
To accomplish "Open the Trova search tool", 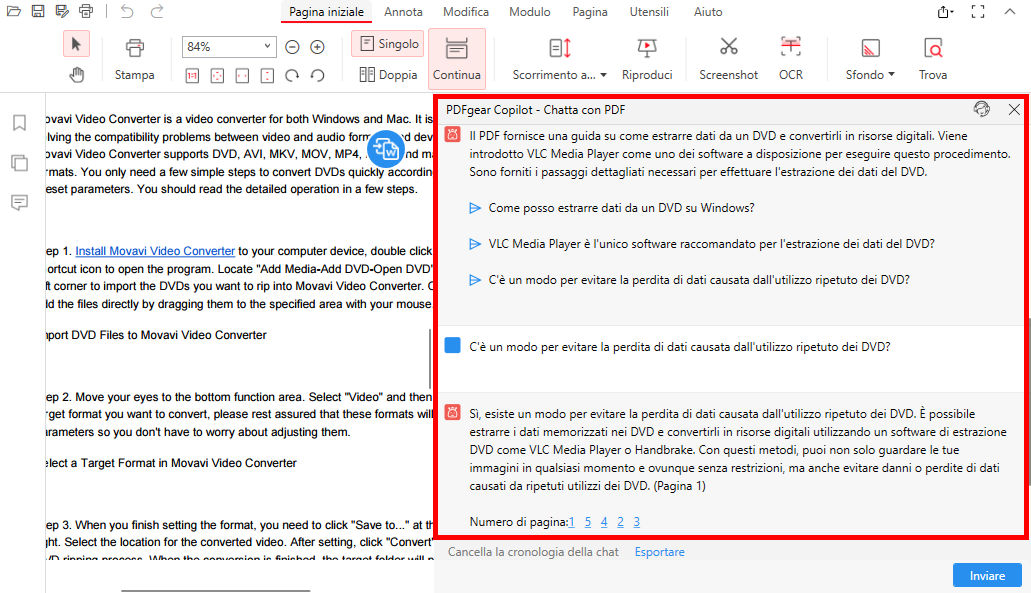I will click(932, 59).
